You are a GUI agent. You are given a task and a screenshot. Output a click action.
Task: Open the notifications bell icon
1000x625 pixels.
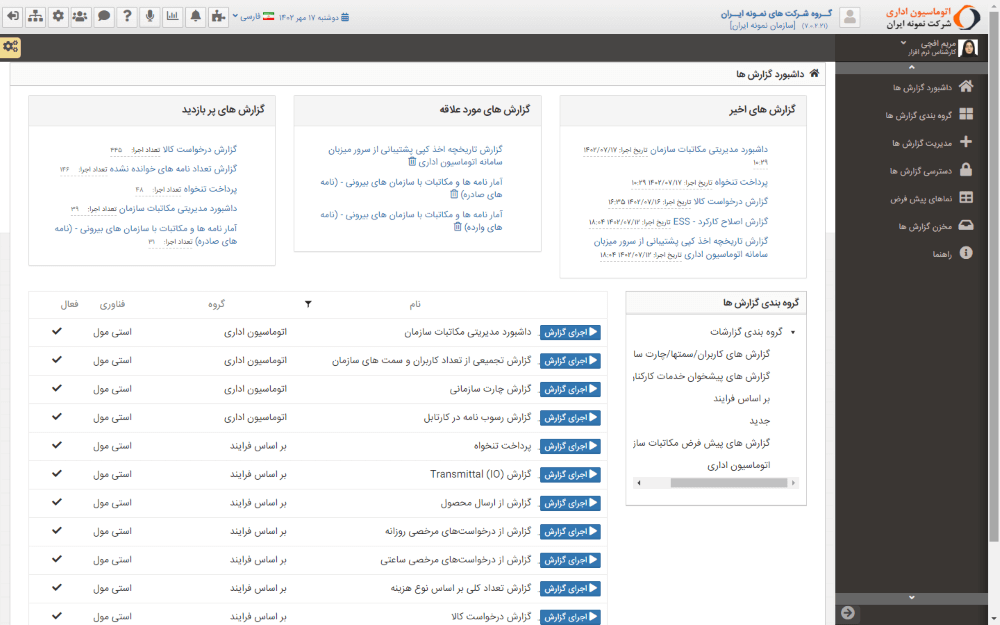[x=196, y=16]
